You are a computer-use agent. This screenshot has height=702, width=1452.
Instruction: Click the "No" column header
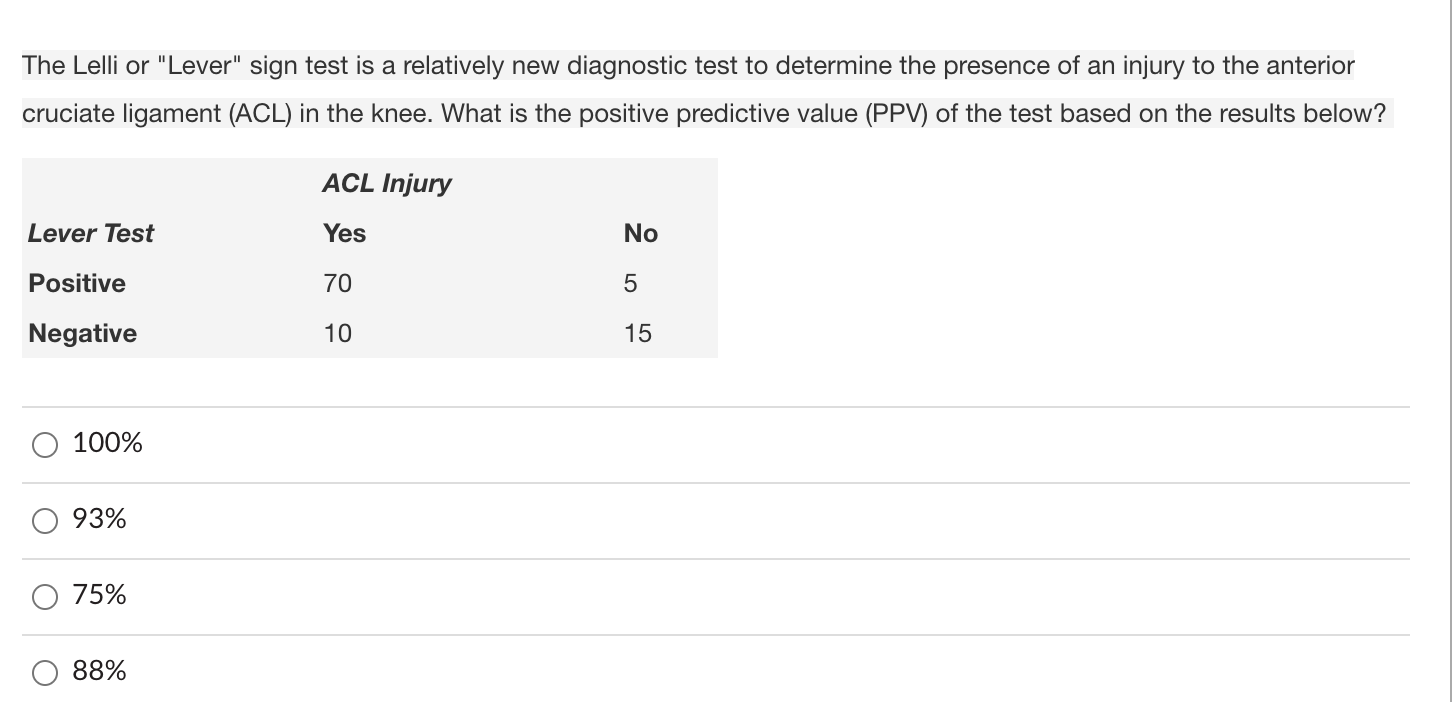pyautogui.click(x=640, y=233)
